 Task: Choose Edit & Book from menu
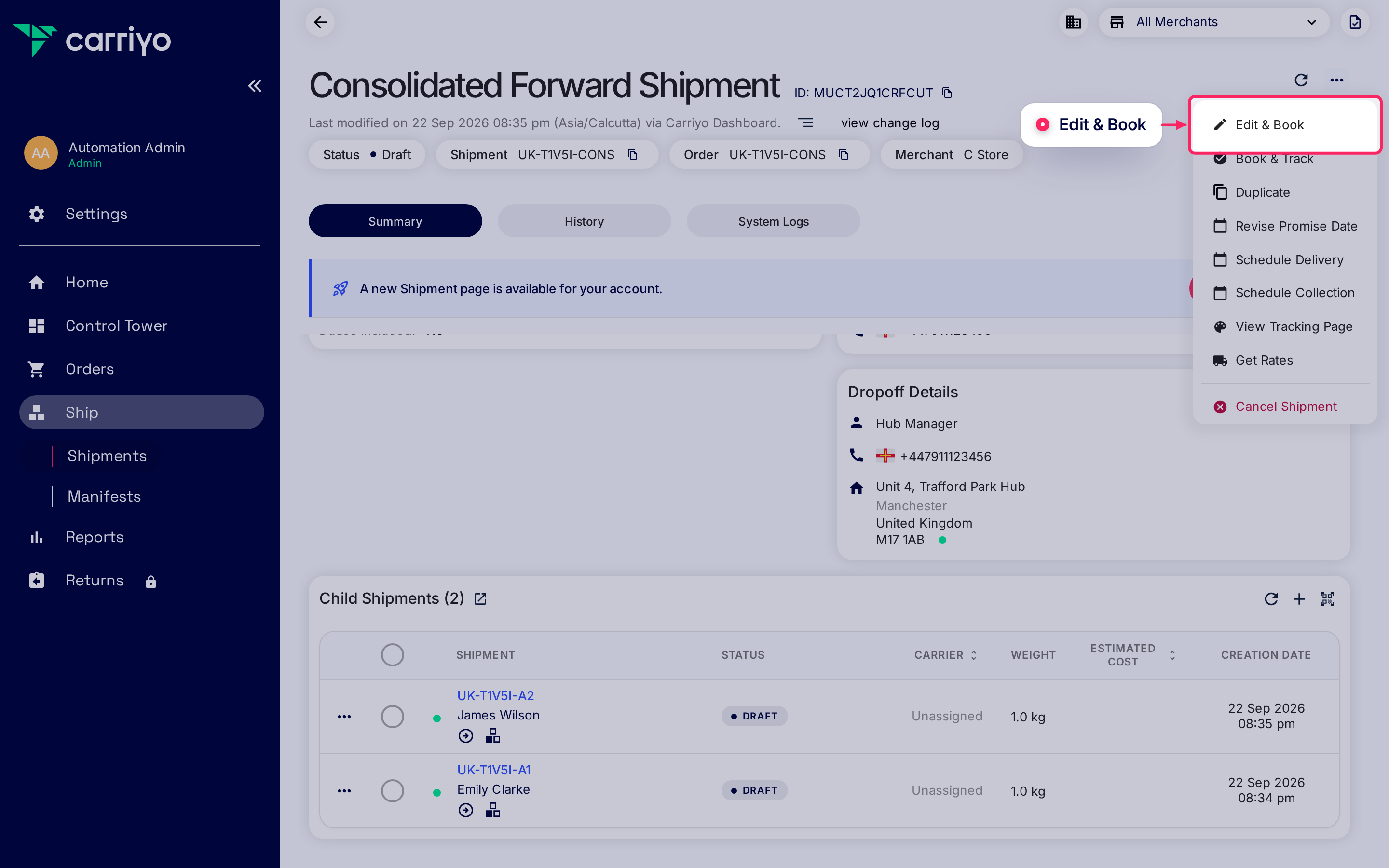click(1284, 124)
